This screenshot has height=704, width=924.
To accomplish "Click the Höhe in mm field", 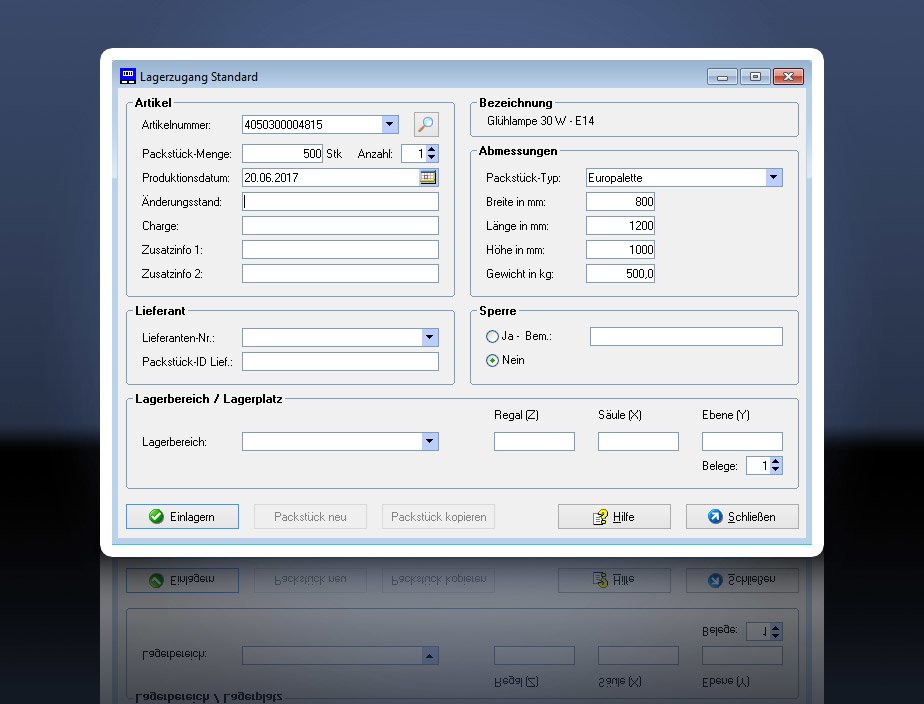I will tap(620, 249).
